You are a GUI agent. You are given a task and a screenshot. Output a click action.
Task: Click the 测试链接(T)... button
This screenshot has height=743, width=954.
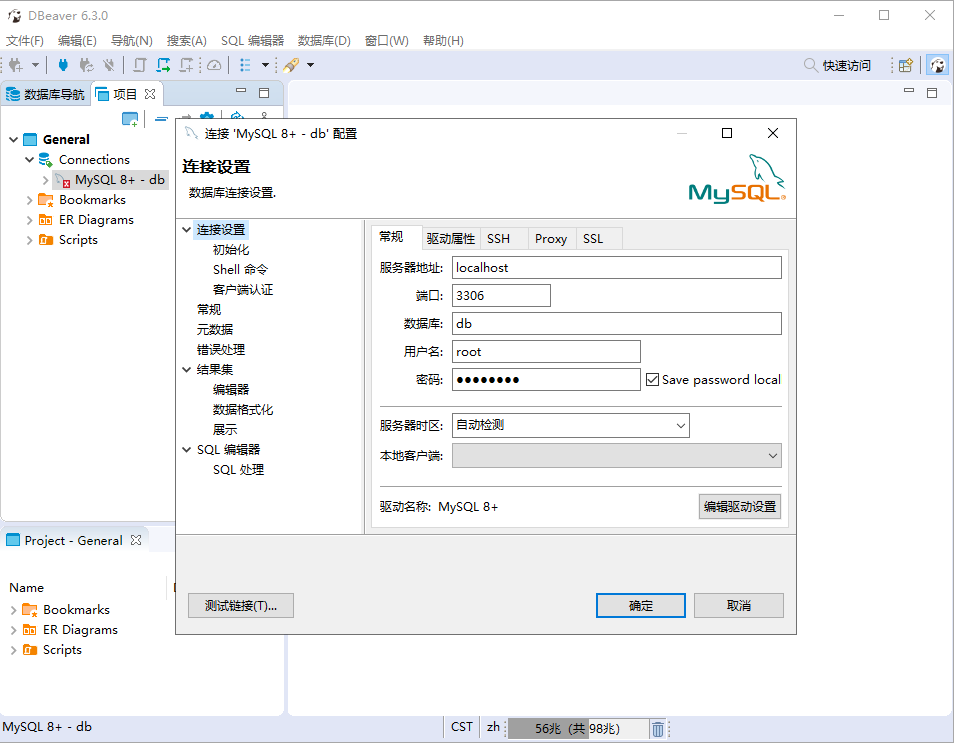click(241, 605)
